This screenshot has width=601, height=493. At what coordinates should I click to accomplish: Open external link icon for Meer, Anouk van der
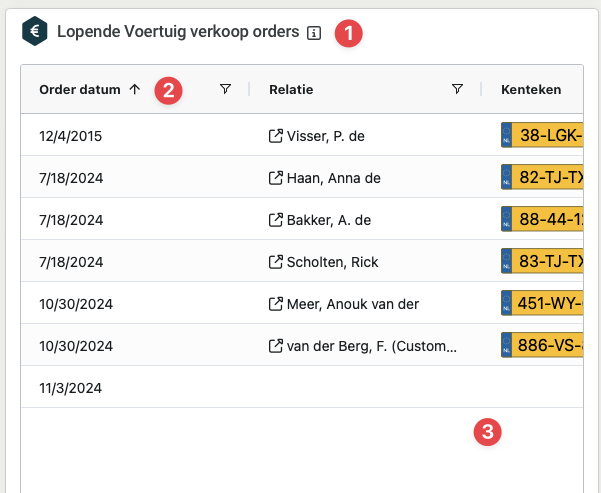tap(276, 304)
